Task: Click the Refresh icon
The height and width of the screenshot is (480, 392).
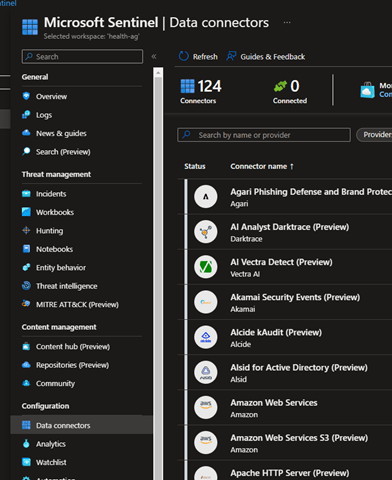Action: (183, 56)
